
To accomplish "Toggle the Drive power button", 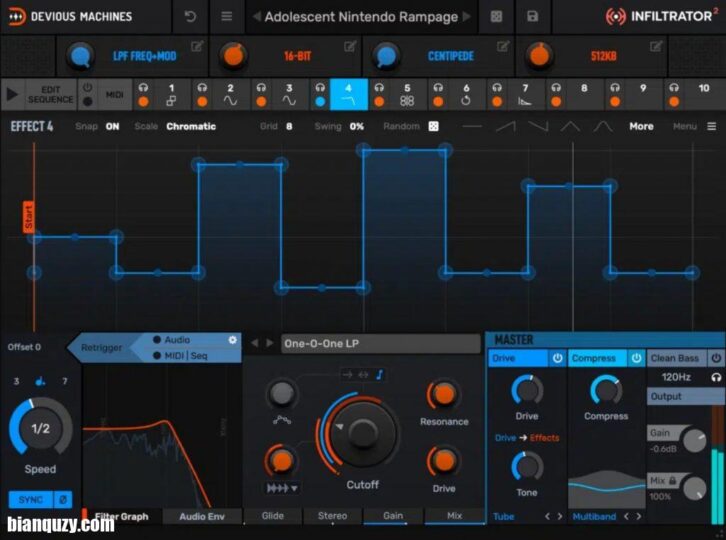I will tap(556, 358).
